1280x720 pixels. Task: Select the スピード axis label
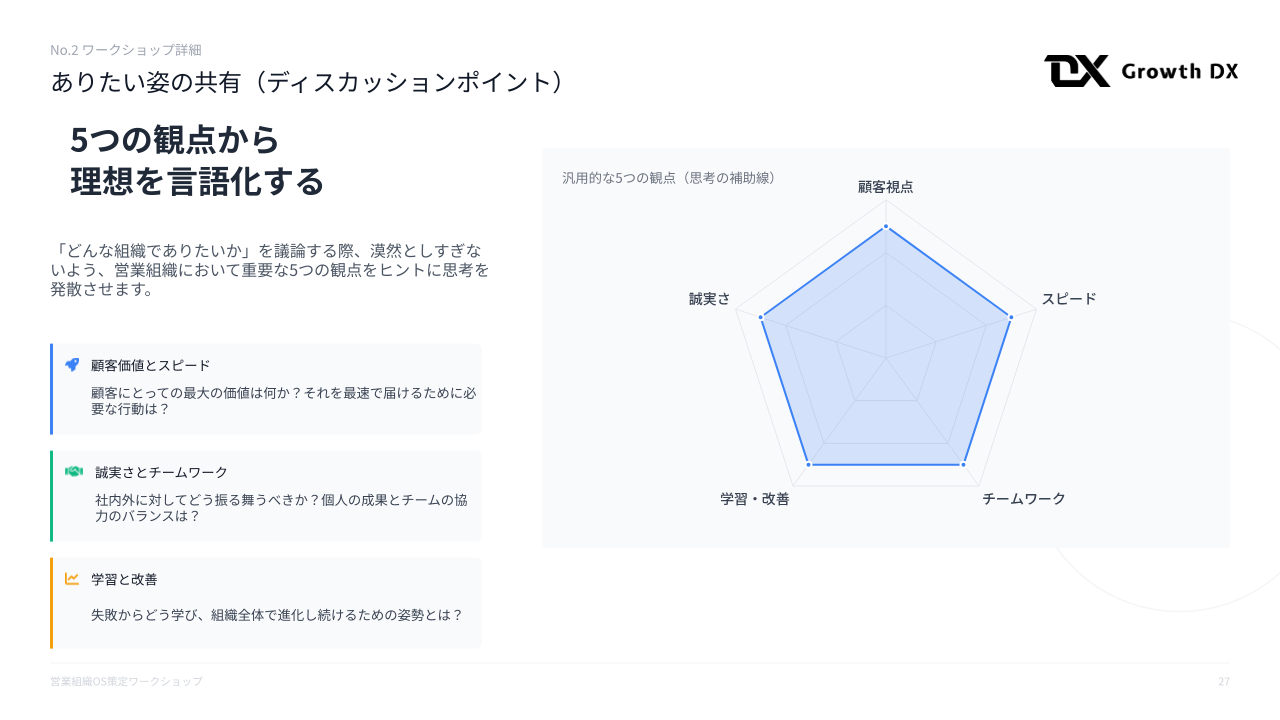(x=1069, y=299)
